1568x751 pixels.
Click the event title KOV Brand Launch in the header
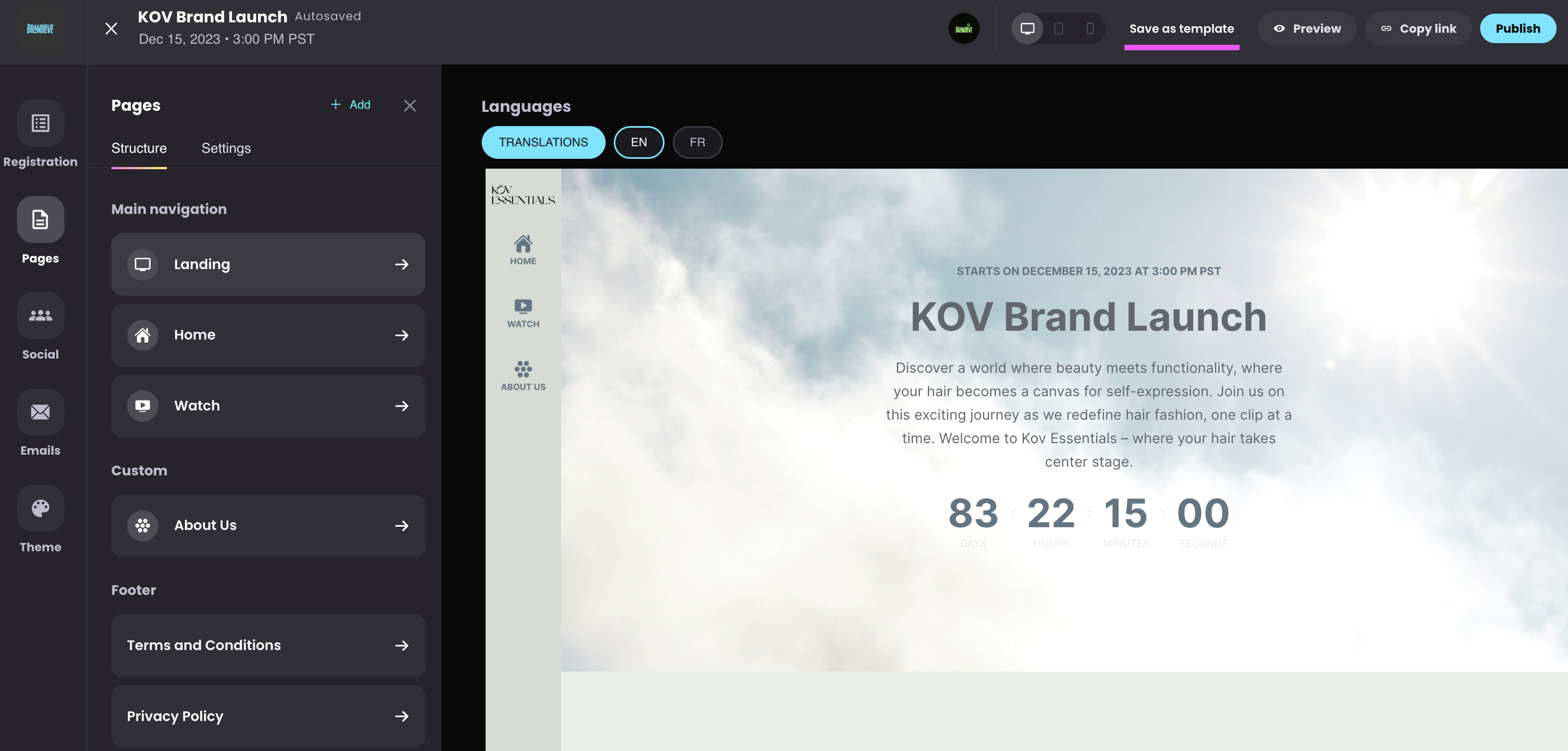(x=212, y=17)
